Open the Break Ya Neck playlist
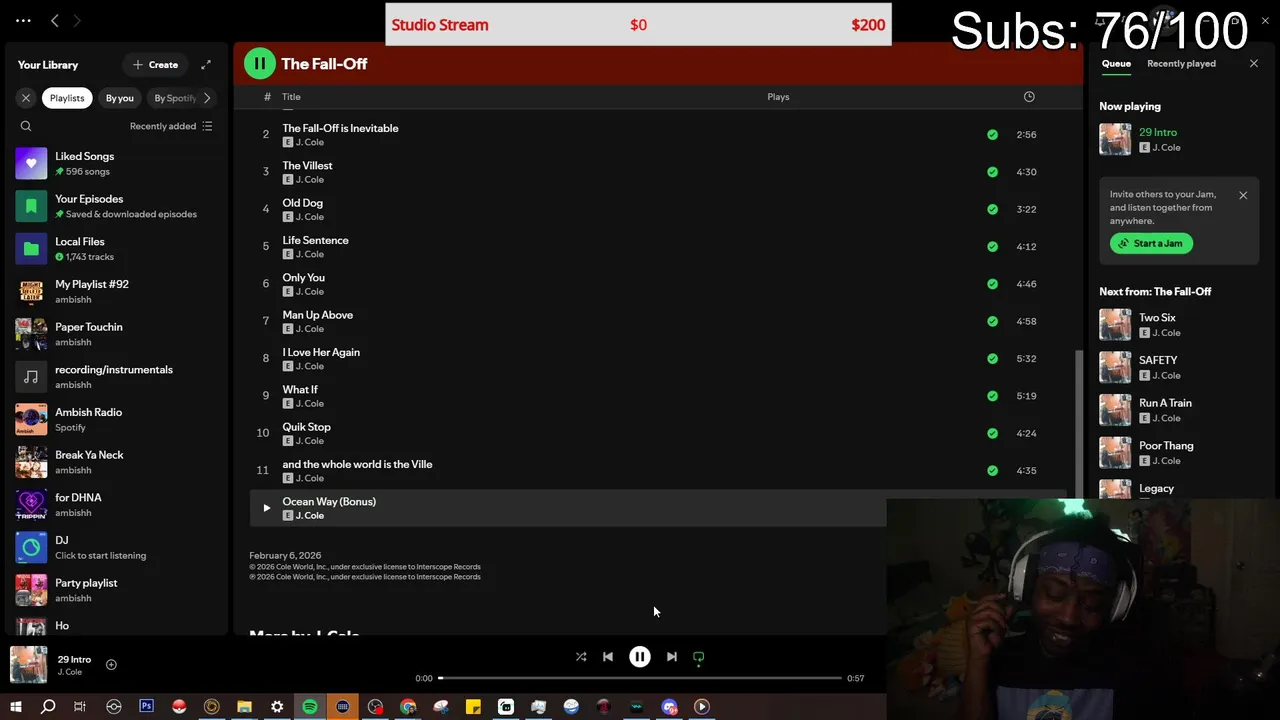Image resolution: width=1280 pixels, height=720 pixels. 115,462
